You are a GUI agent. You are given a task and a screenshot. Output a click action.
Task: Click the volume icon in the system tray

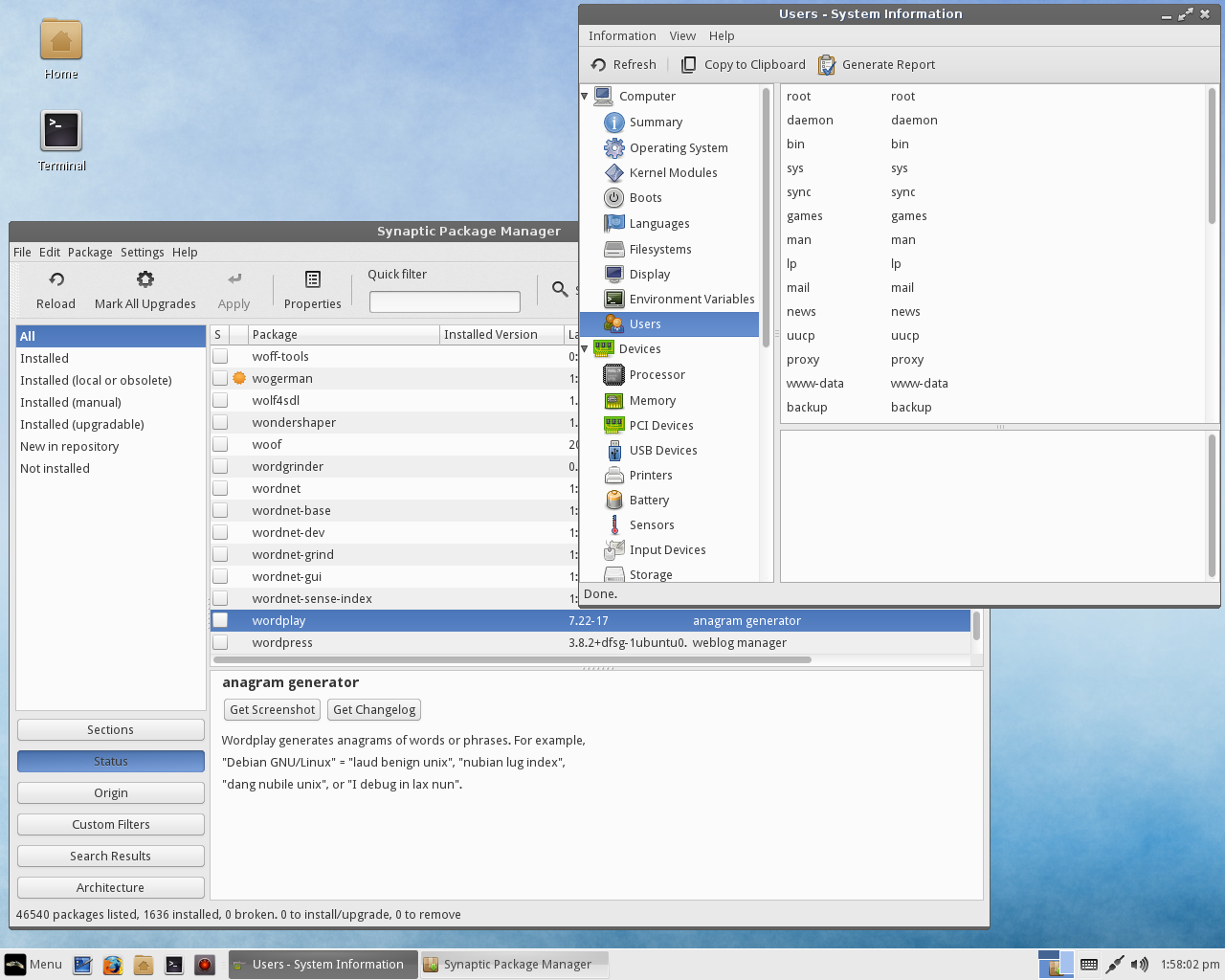1139,965
